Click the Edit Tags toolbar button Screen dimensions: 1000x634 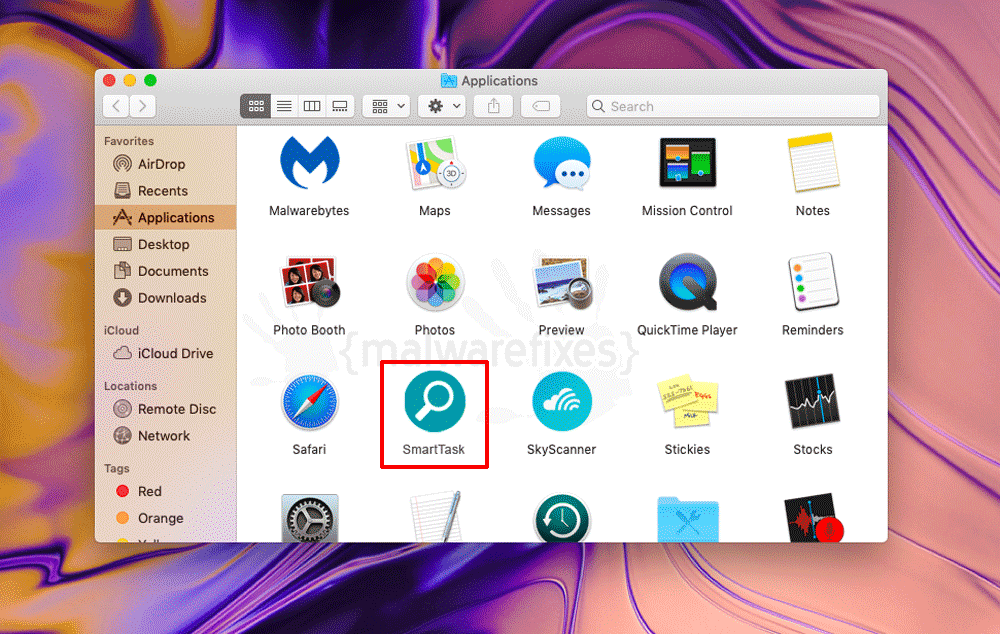coord(541,106)
